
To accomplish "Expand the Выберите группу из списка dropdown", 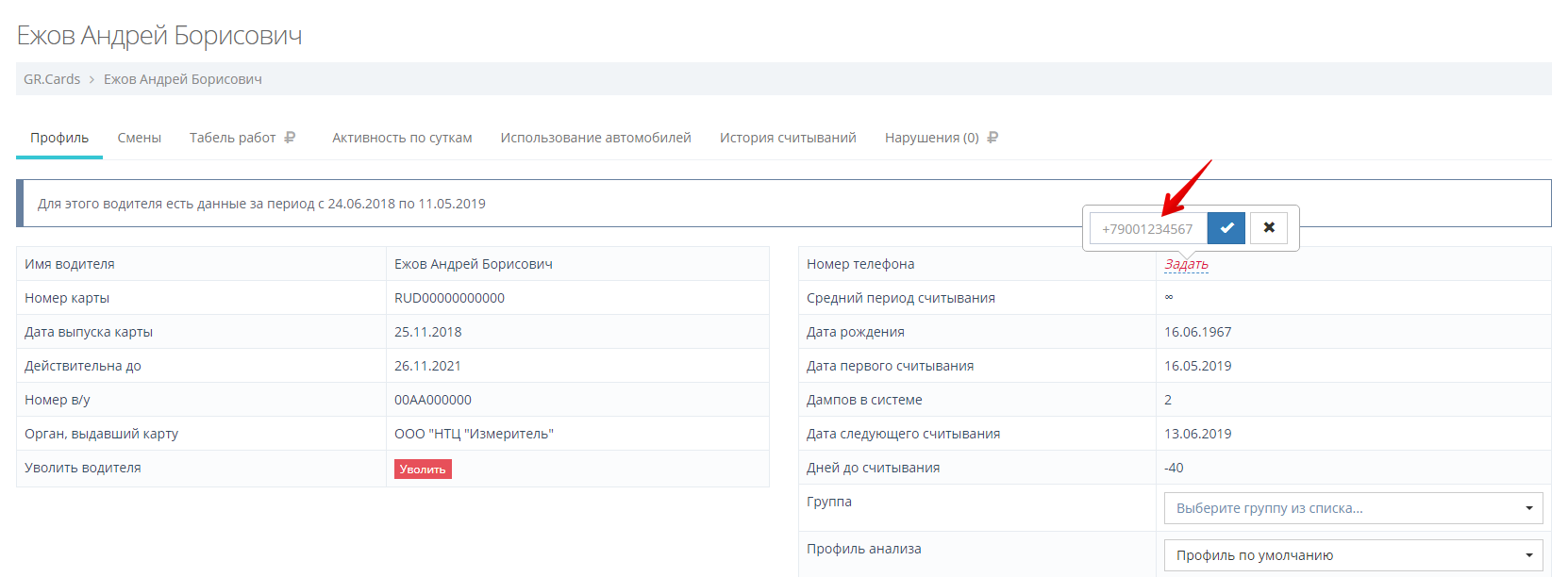I will pyautogui.click(x=1354, y=508).
